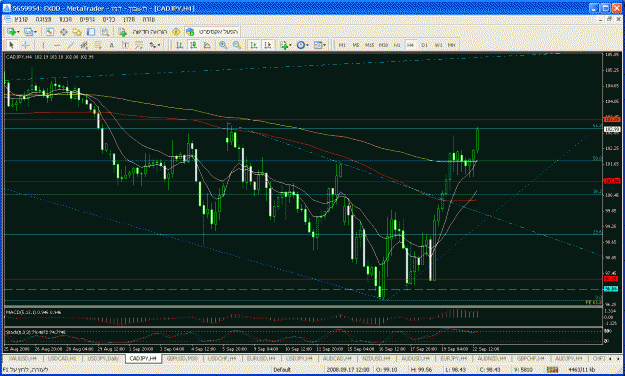Screen dimensions: 625x376
Task: Open the קובץ (File) menu
Action: (21, 19)
